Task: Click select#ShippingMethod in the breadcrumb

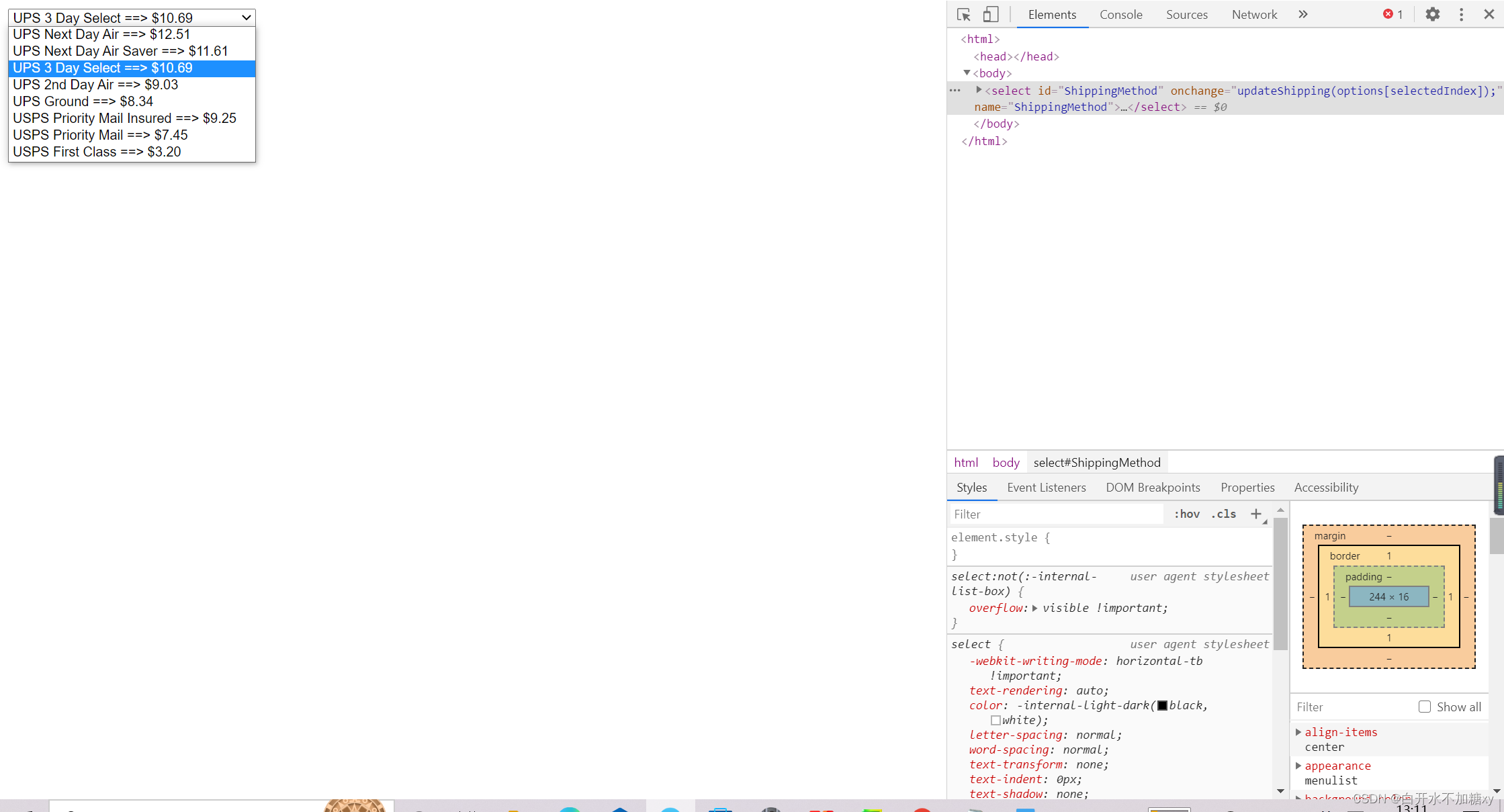Action: (1097, 463)
